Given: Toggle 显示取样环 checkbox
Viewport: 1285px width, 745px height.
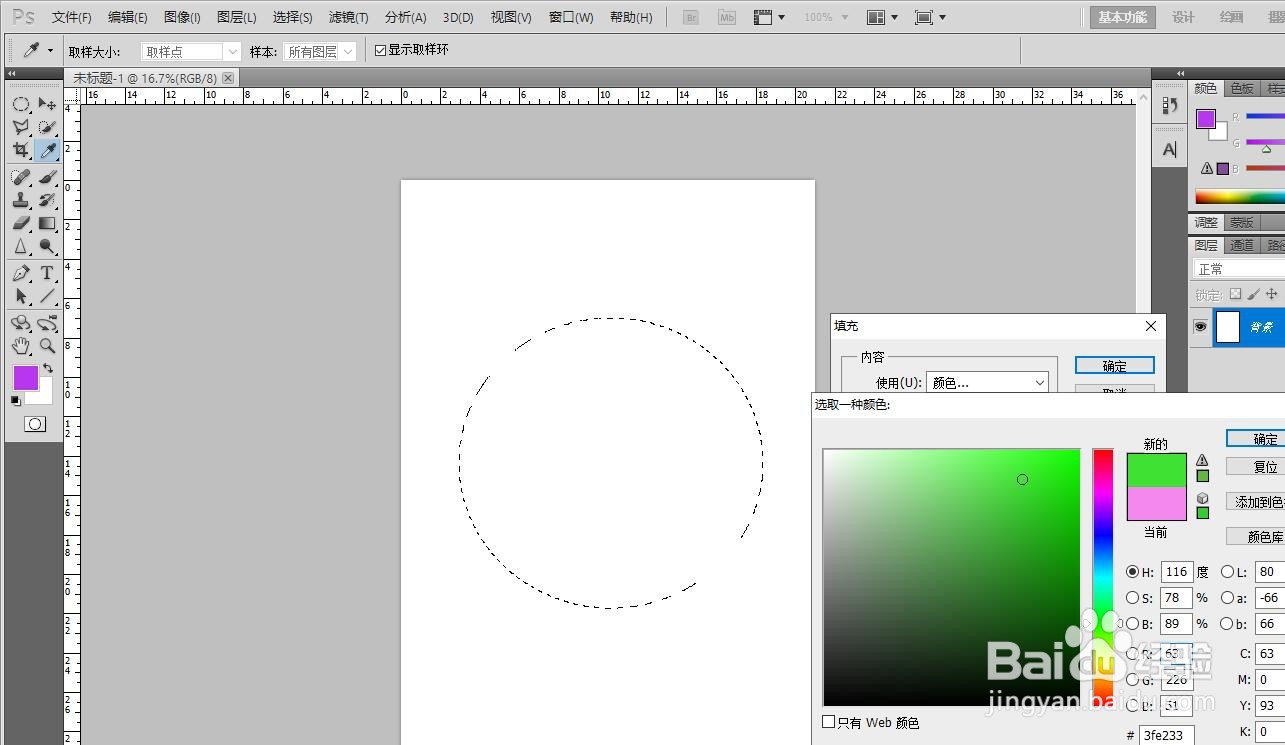Looking at the screenshot, I should click(380, 50).
